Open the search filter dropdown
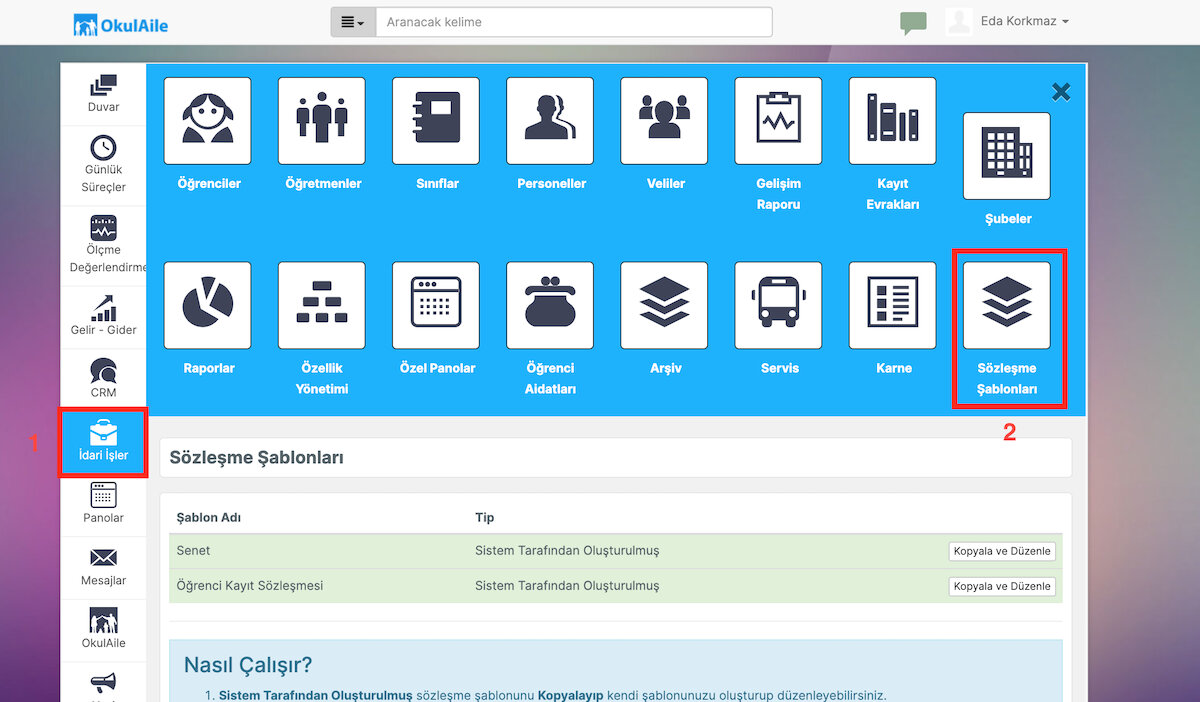This screenshot has width=1200, height=702. click(353, 22)
